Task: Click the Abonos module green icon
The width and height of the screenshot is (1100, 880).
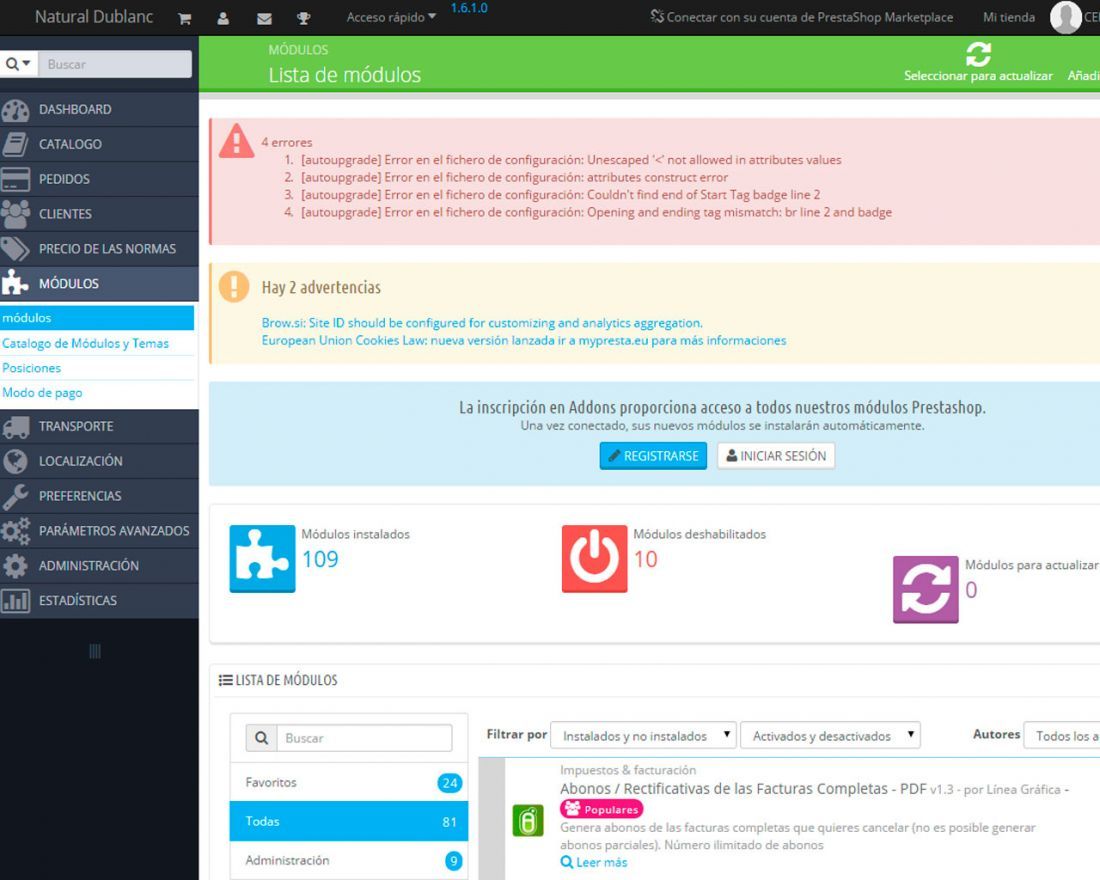Action: pos(528,820)
